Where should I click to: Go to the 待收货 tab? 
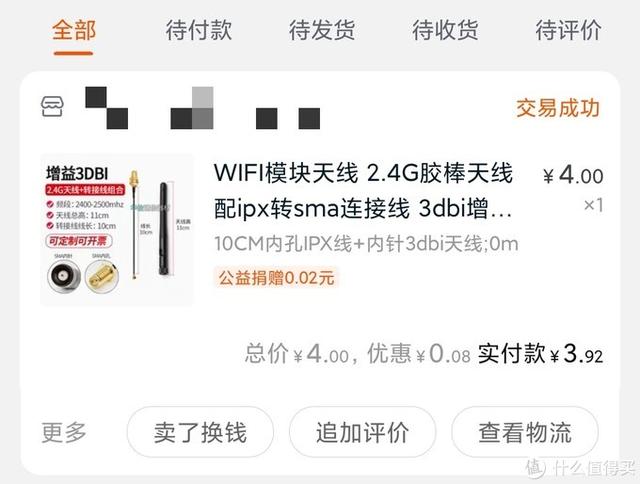point(445,30)
